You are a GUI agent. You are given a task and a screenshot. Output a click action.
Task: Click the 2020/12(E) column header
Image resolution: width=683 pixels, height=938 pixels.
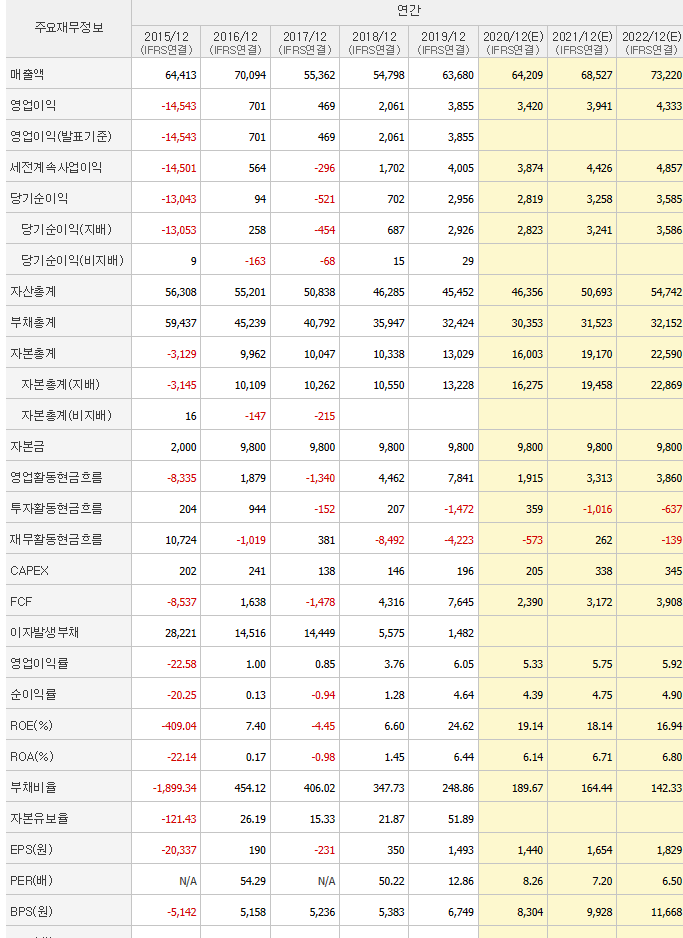click(x=513, y=42)
